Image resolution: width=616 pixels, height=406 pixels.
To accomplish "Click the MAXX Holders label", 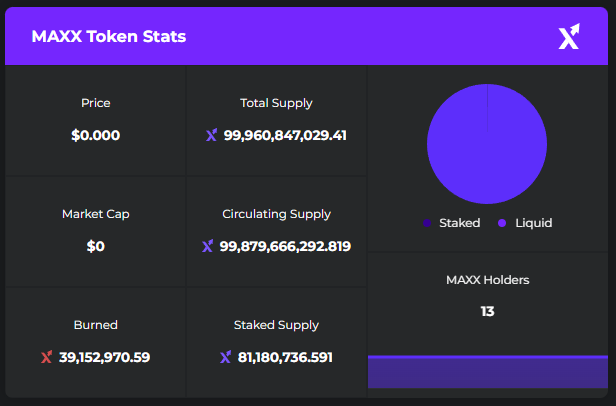I will tap(487, 280).
